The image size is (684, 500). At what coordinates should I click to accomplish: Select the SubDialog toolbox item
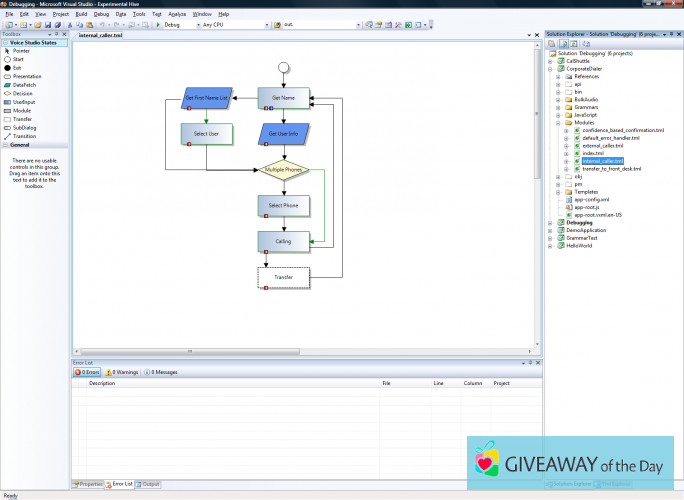[x=23, y=127]
